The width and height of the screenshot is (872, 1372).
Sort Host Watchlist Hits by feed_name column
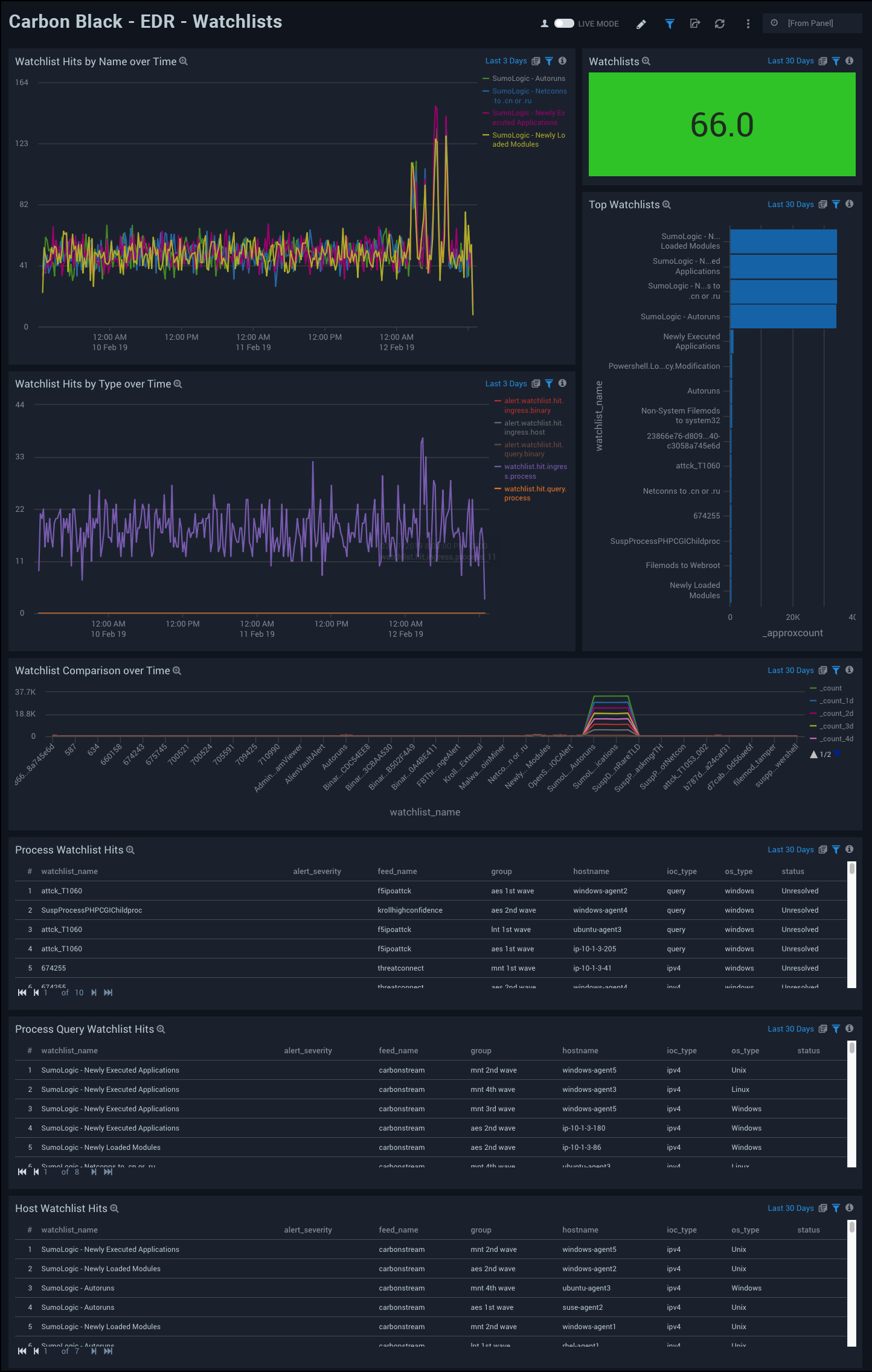(x=398, y=1230)
